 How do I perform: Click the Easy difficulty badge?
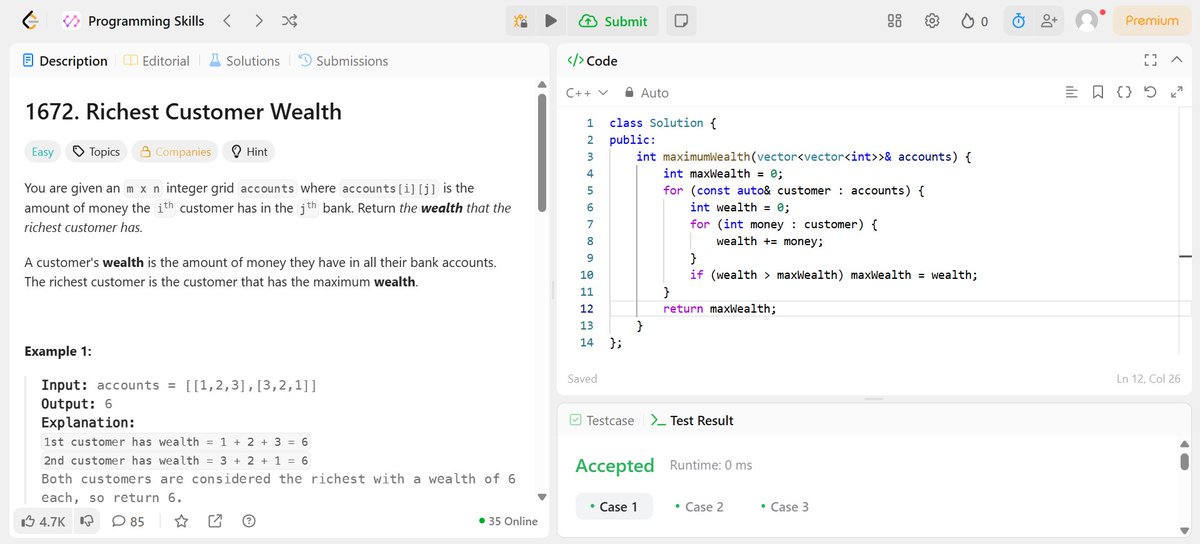pos(42,152)
